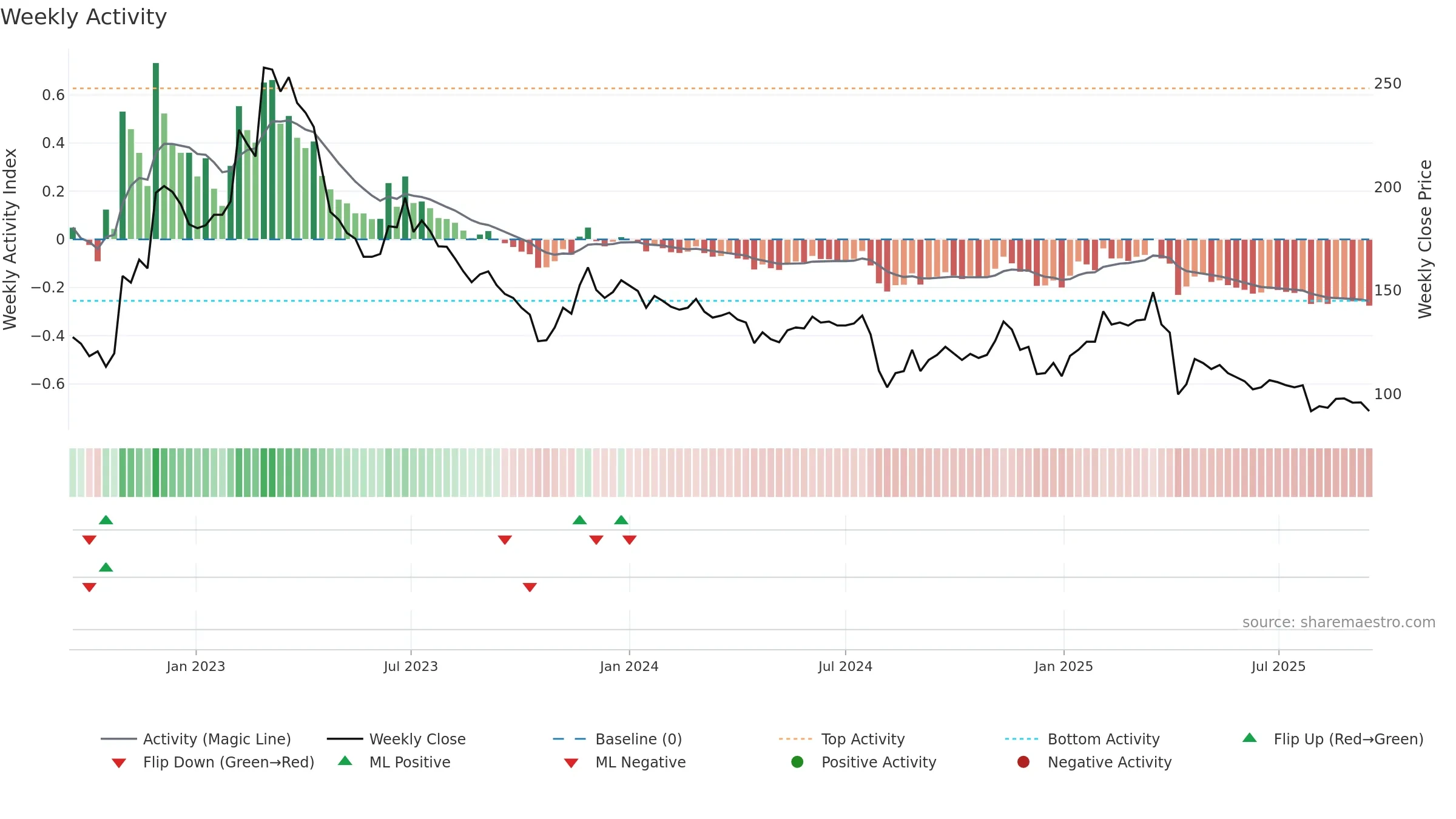This screenshot has height=819, width=1456.
Task: Click the Jan 2023 x-axis label
Action: pos(195,666)
